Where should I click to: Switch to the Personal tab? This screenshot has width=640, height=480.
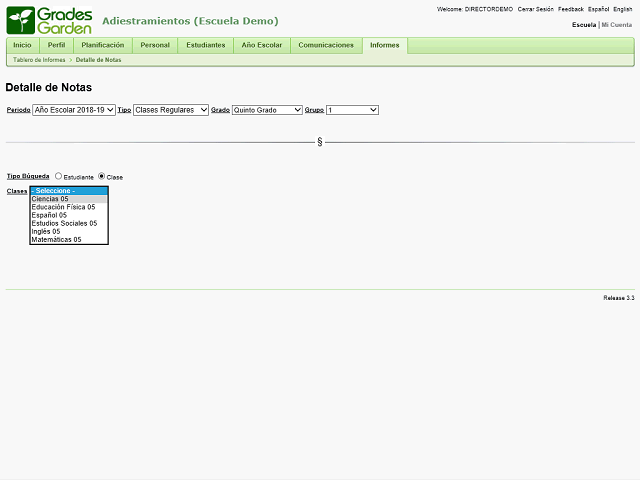(155, 45)
